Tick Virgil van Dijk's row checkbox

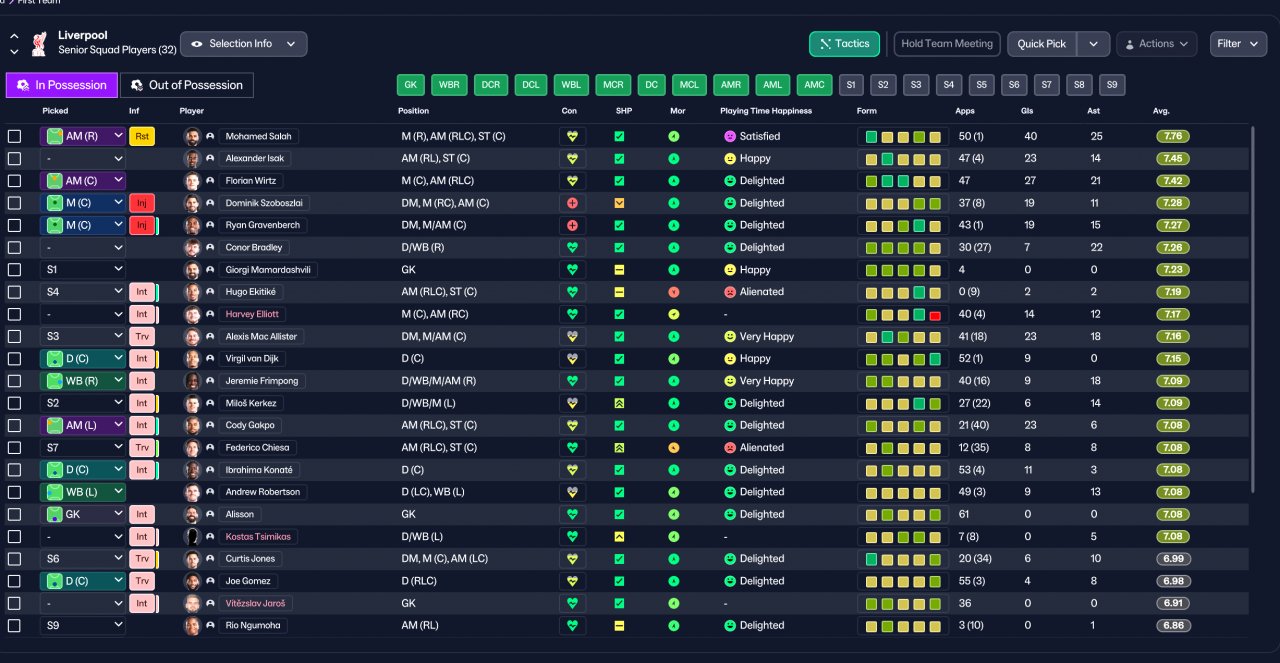tap(14, 359)
